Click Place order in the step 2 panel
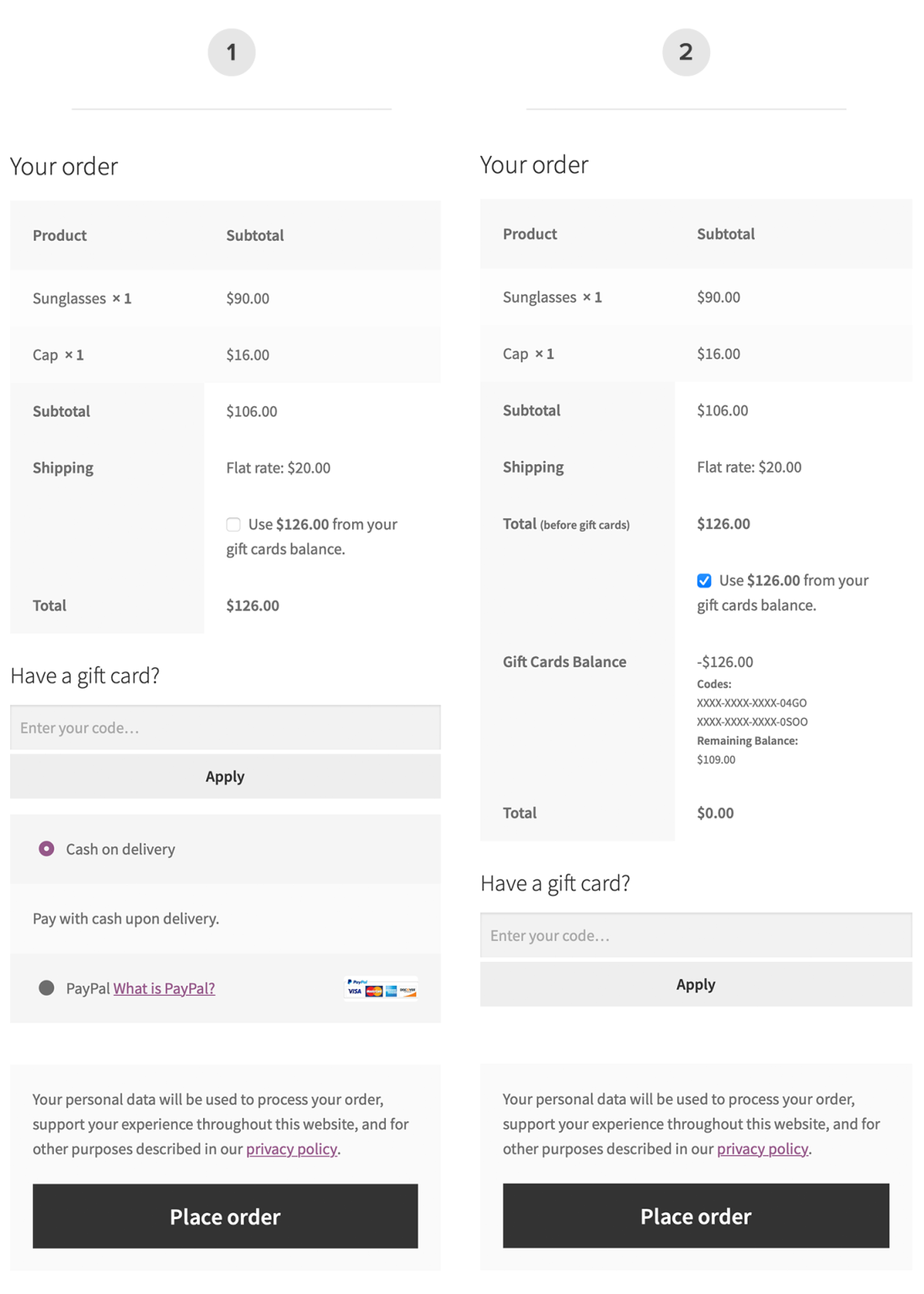Viewport: 924px width, 1294px height. tap(696, 1216)
